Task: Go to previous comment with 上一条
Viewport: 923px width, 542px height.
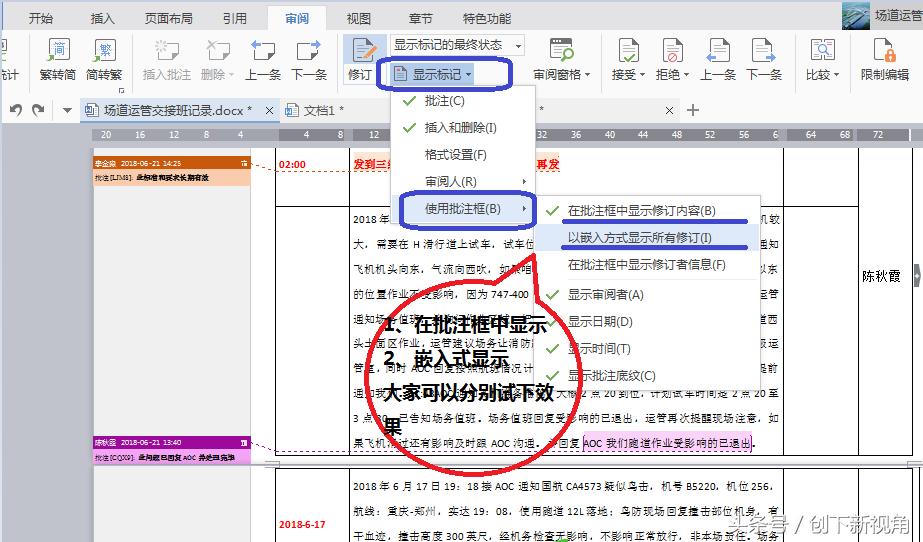Action: pos(263,52)
